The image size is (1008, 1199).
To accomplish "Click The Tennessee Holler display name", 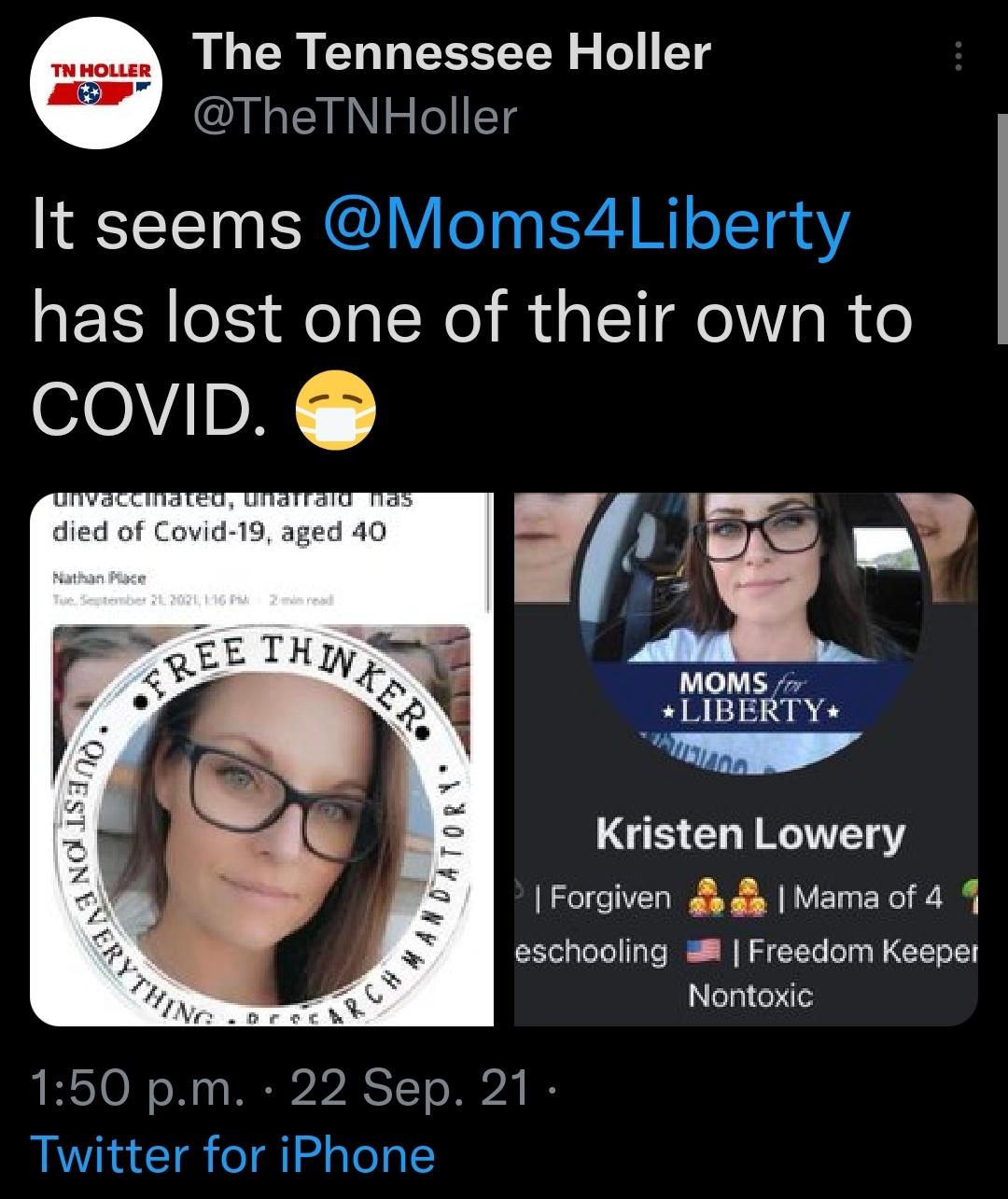I will 451,53.
